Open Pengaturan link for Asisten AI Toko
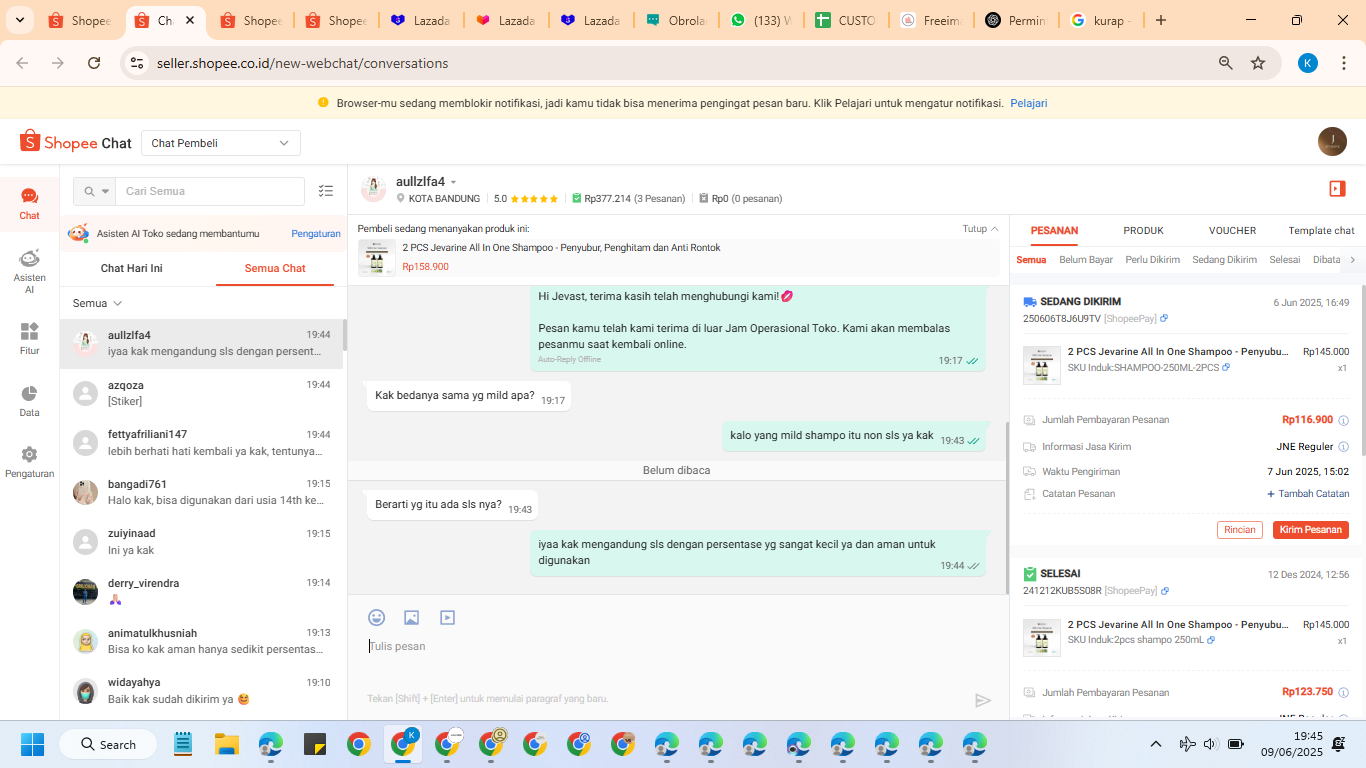The image size is (1366, 768). 316,233
